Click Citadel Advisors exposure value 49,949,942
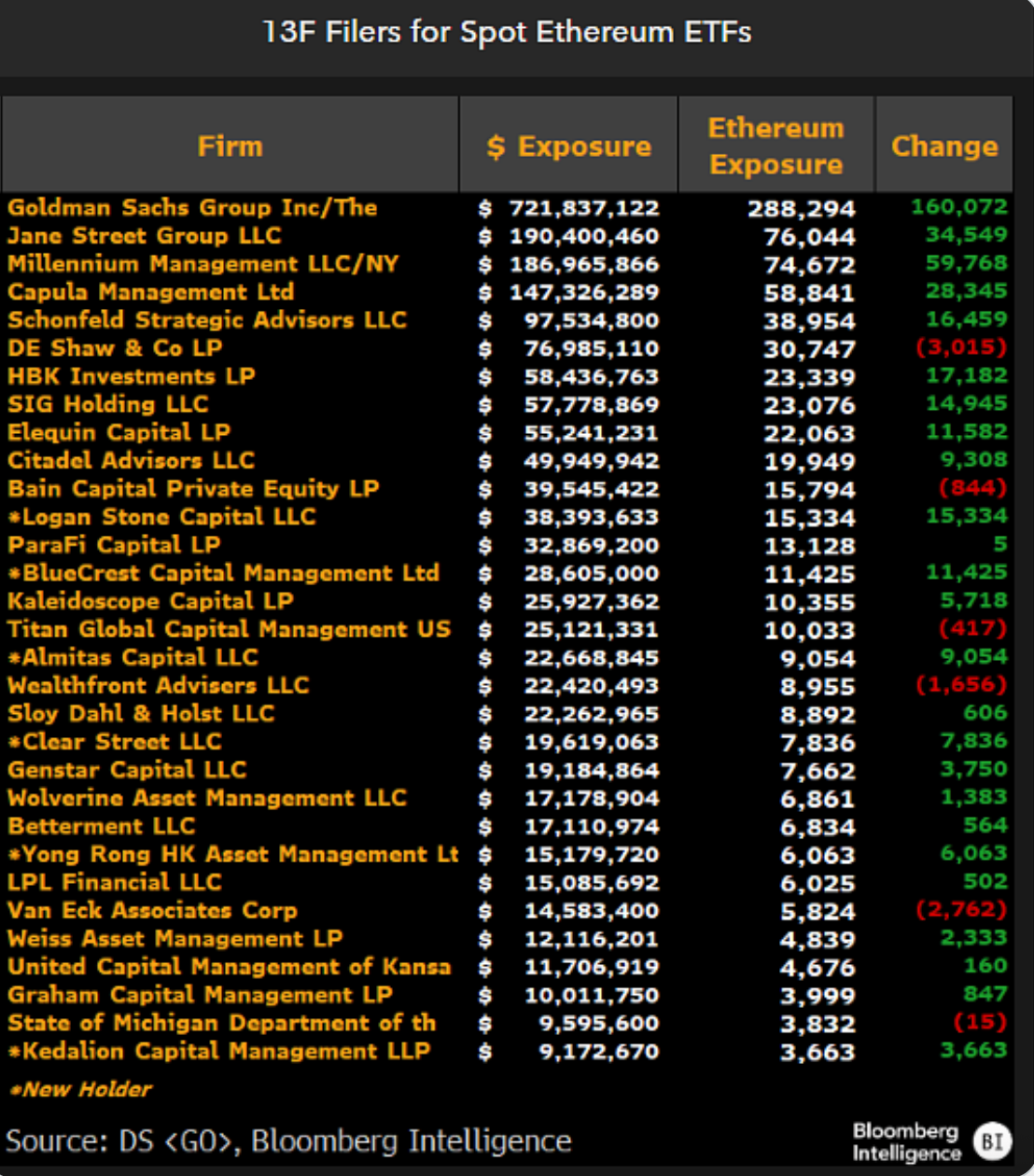The width and height of the screenshot is (1034, 1176). pyautogui.click(x=592, y=461)
